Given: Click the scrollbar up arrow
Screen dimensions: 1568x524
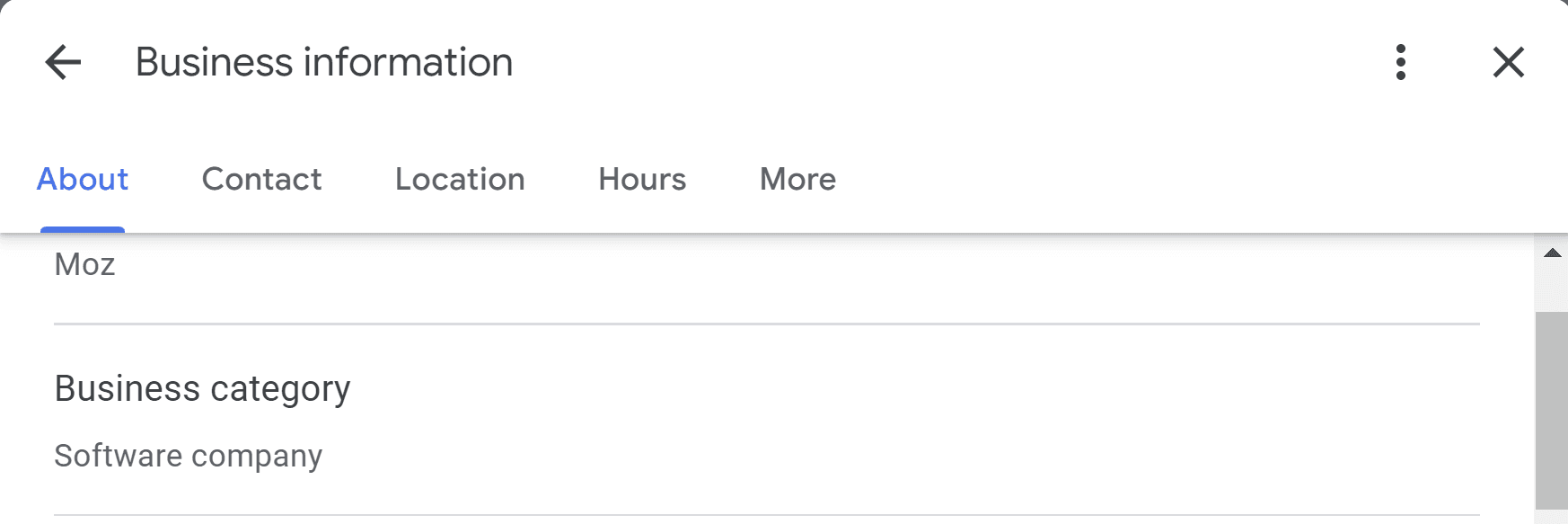Looking at the screenshot, I should pyautogui.click(x=1552, y=253).
